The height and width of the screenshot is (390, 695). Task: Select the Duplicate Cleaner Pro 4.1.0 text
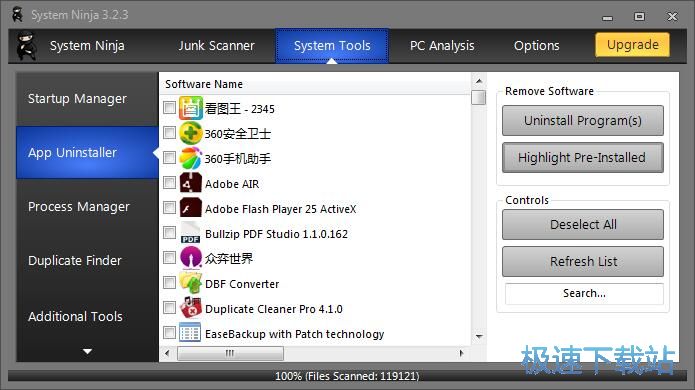point(273,309)
